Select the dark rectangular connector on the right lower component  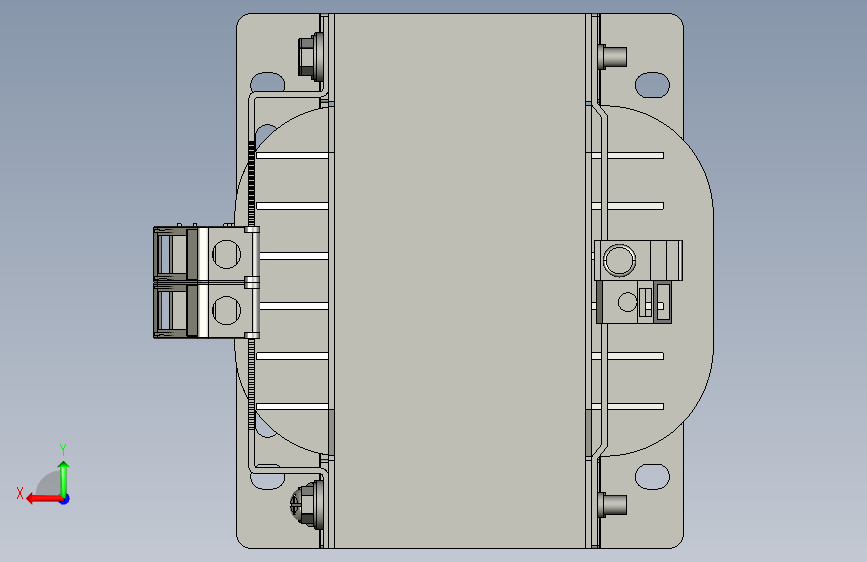point(662,302)
